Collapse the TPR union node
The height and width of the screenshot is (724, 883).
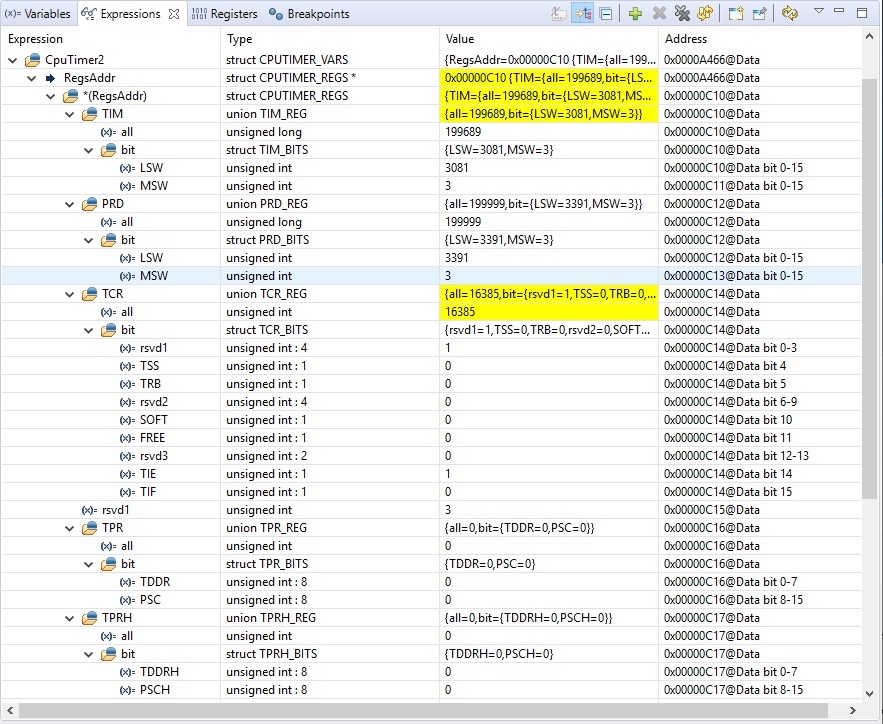[x=70, y=528]
